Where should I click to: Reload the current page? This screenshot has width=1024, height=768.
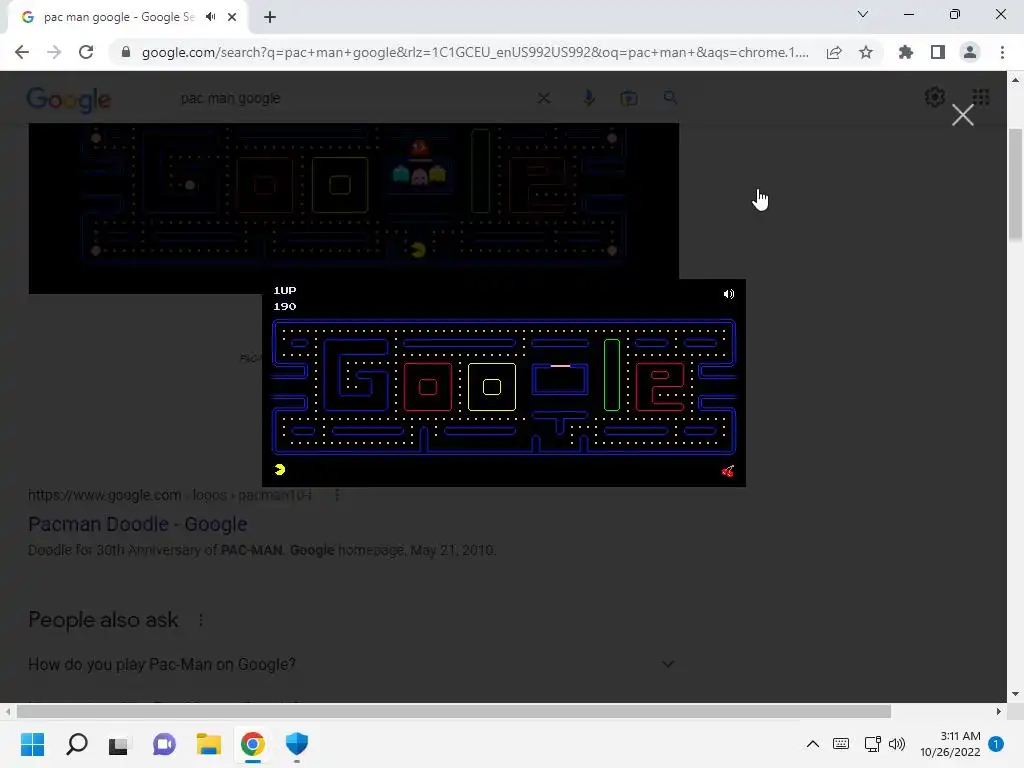click(x=86, y=52)
